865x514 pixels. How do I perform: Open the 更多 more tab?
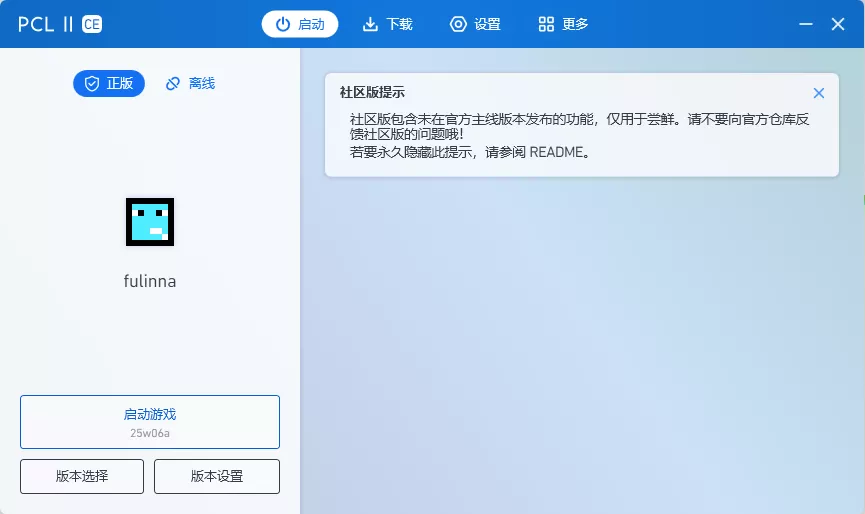click(x=563, y=24)
